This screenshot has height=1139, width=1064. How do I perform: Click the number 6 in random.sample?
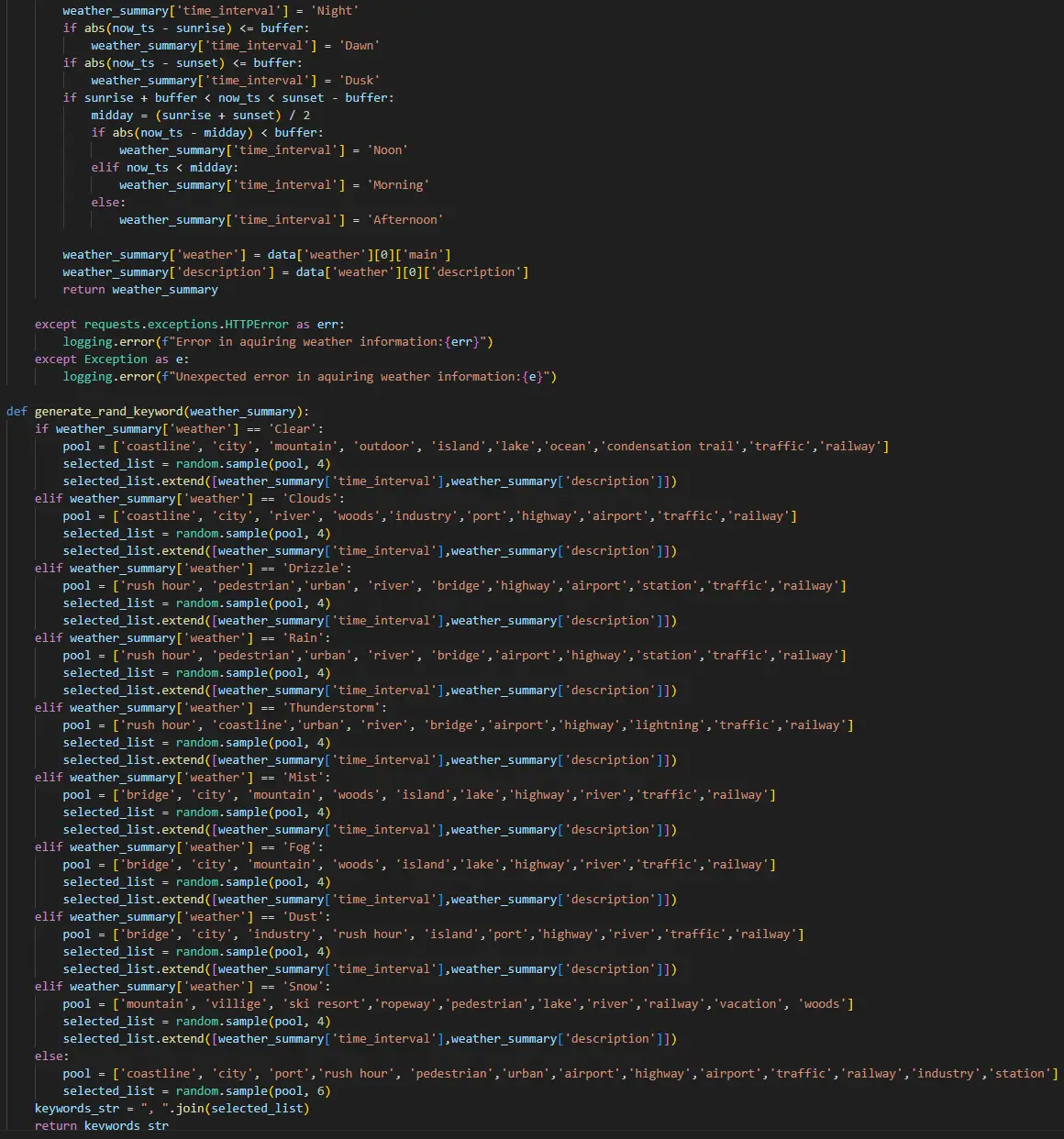click(323, 1091)
